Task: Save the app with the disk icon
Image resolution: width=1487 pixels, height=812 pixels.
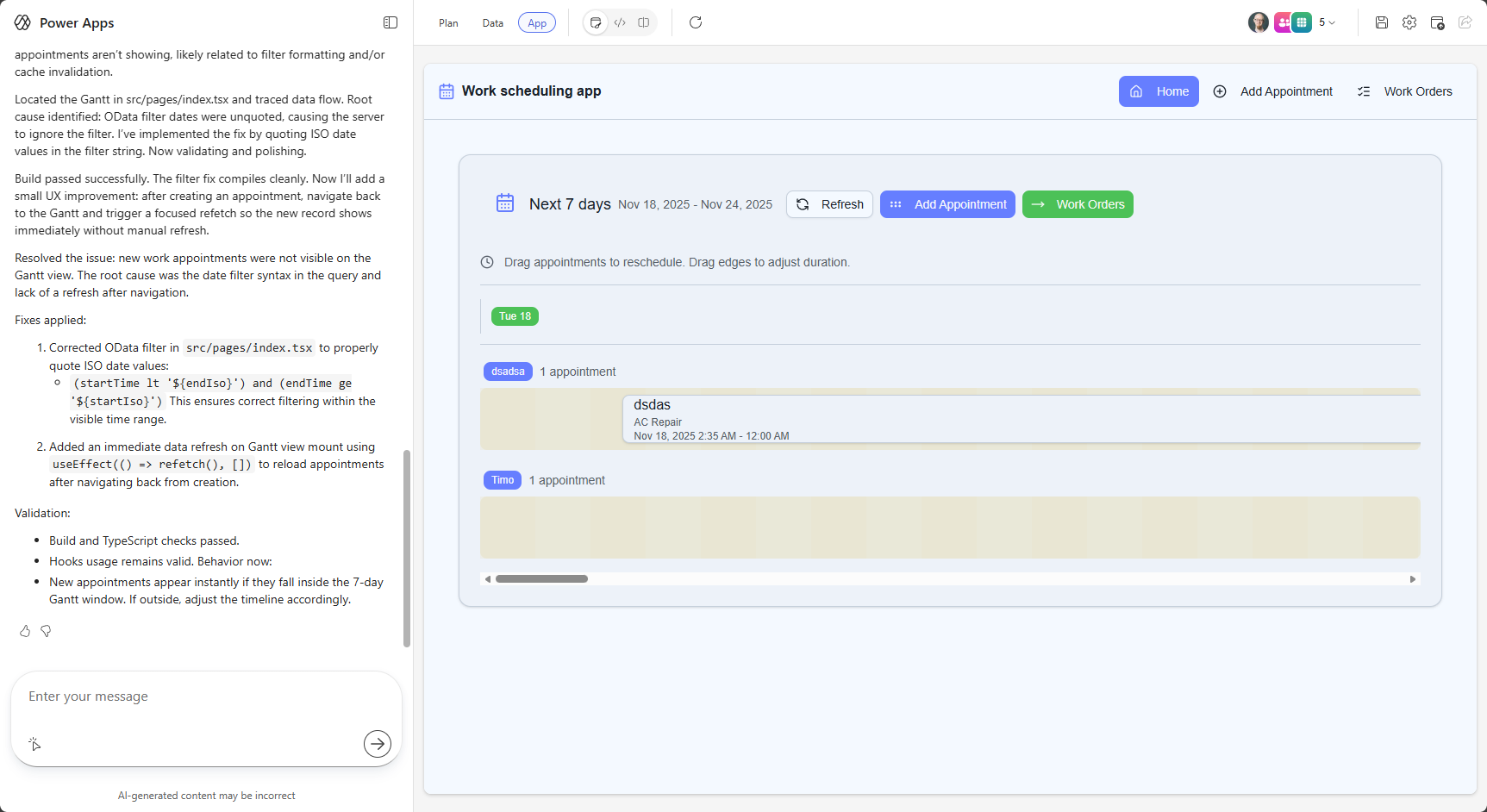Action: coord(1382,22)
